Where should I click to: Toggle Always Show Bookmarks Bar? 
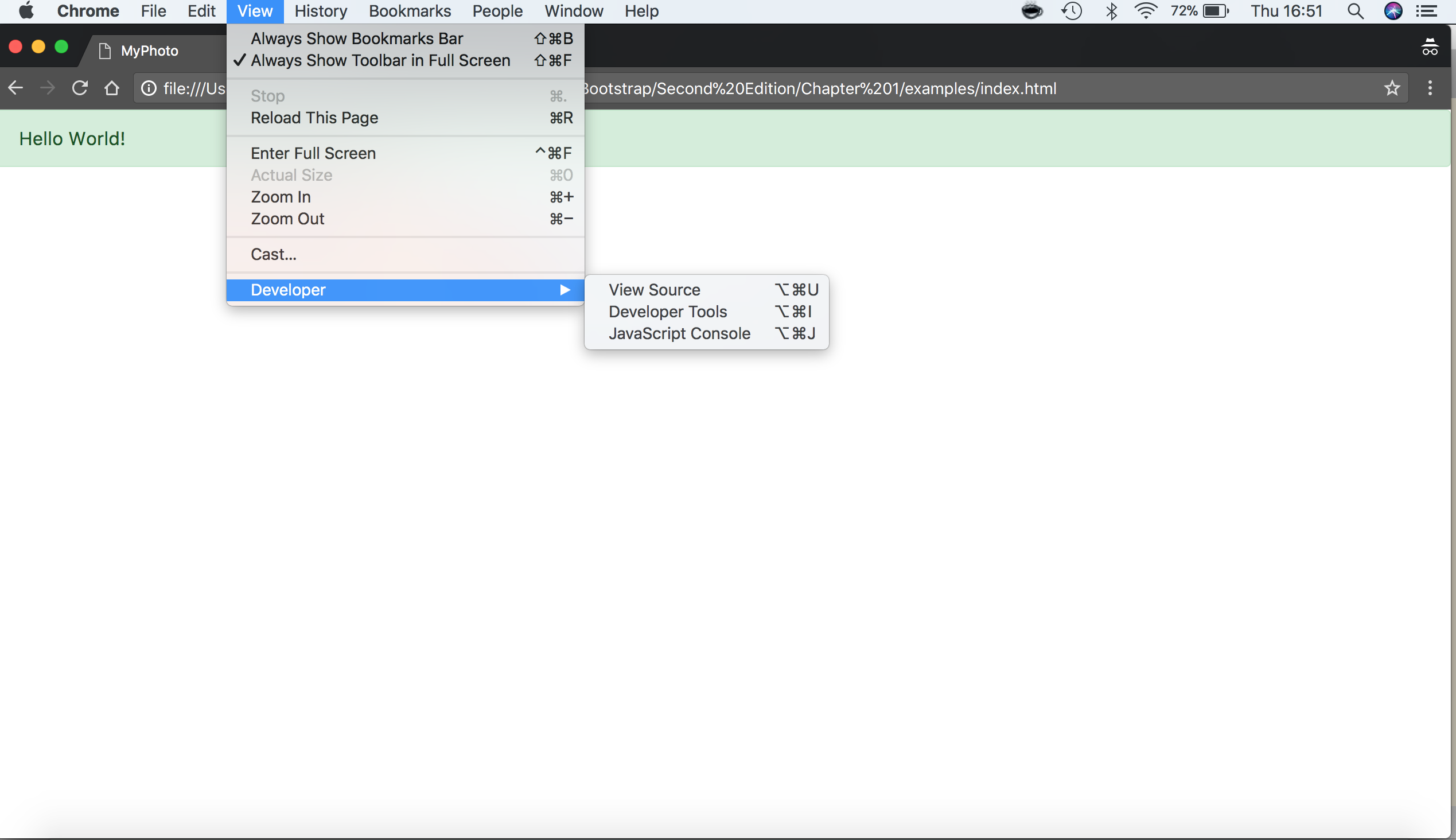click(356, 38)
